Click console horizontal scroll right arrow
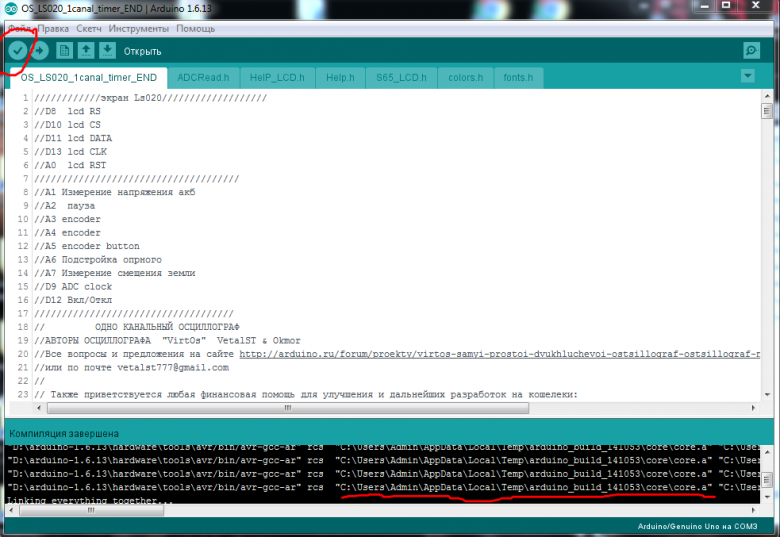Screen dimensions: 780x537 753,510
